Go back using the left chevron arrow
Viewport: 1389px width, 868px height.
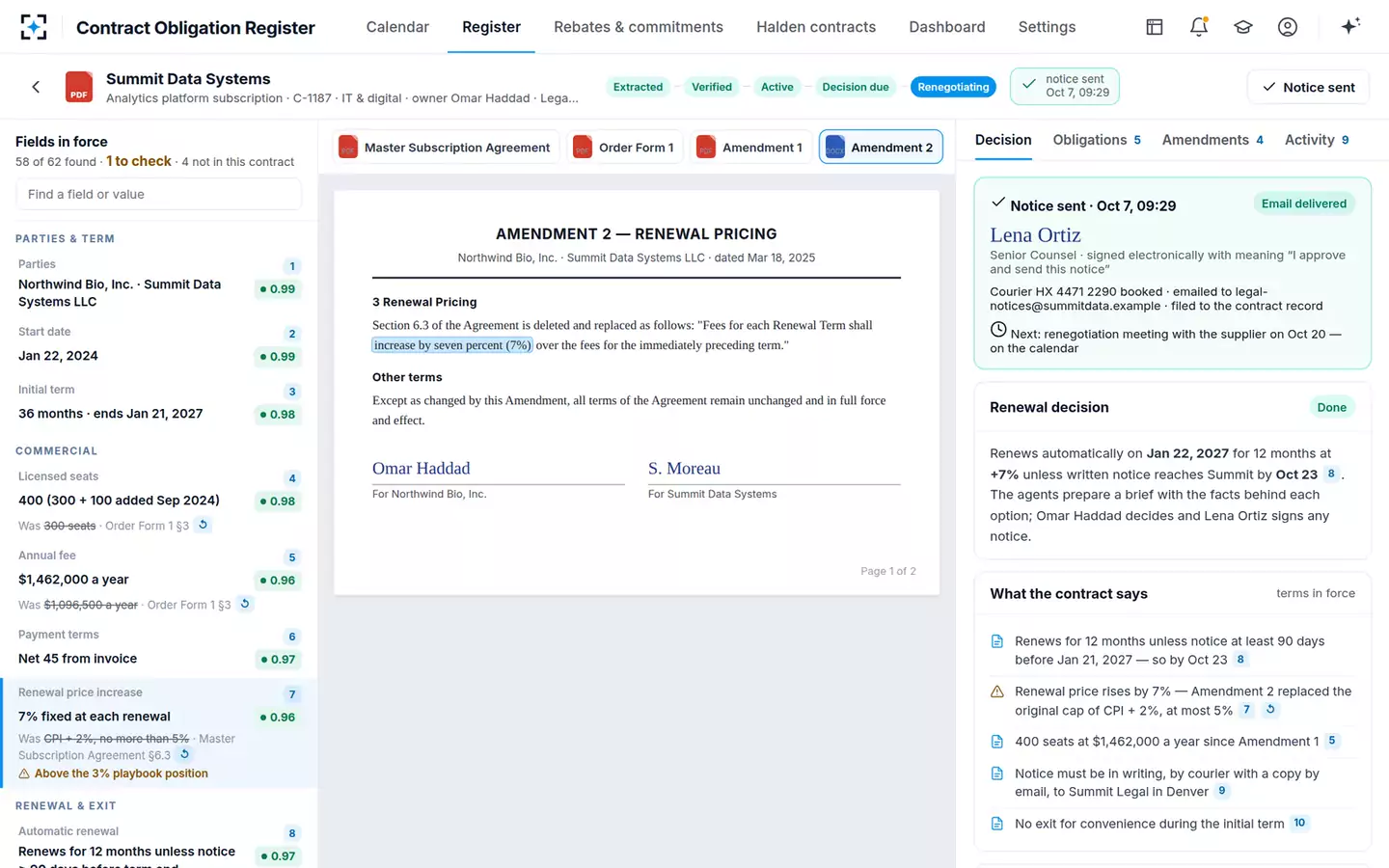click(36, 87)
